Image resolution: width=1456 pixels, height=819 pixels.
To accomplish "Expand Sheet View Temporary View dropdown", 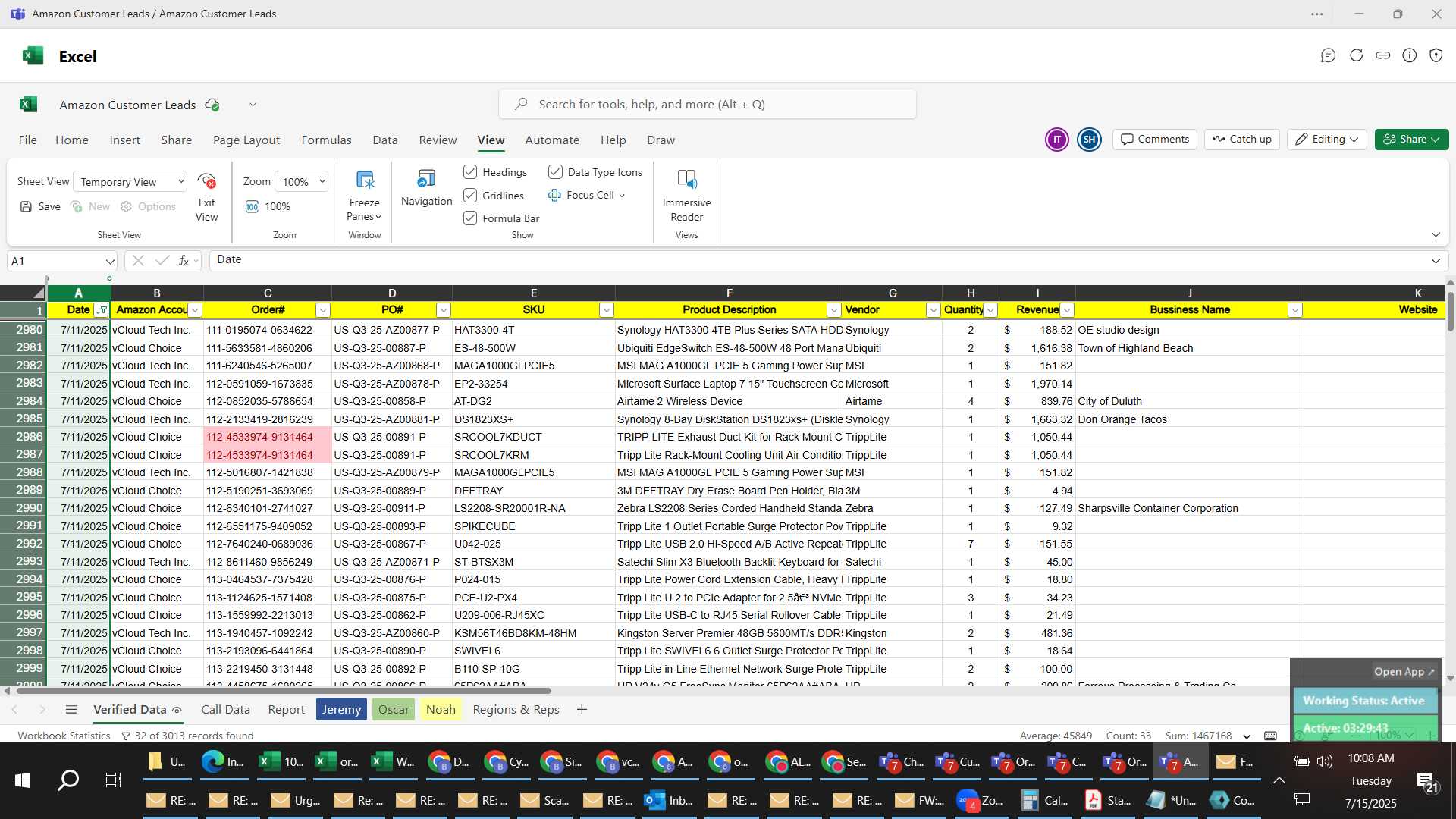I will 130,181.
